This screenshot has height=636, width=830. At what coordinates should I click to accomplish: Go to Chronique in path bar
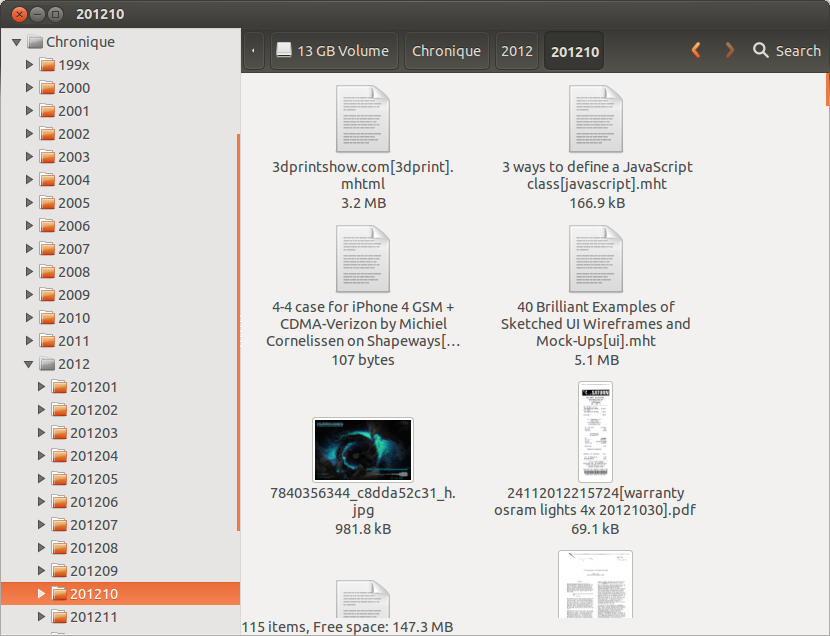coord(446,51)
